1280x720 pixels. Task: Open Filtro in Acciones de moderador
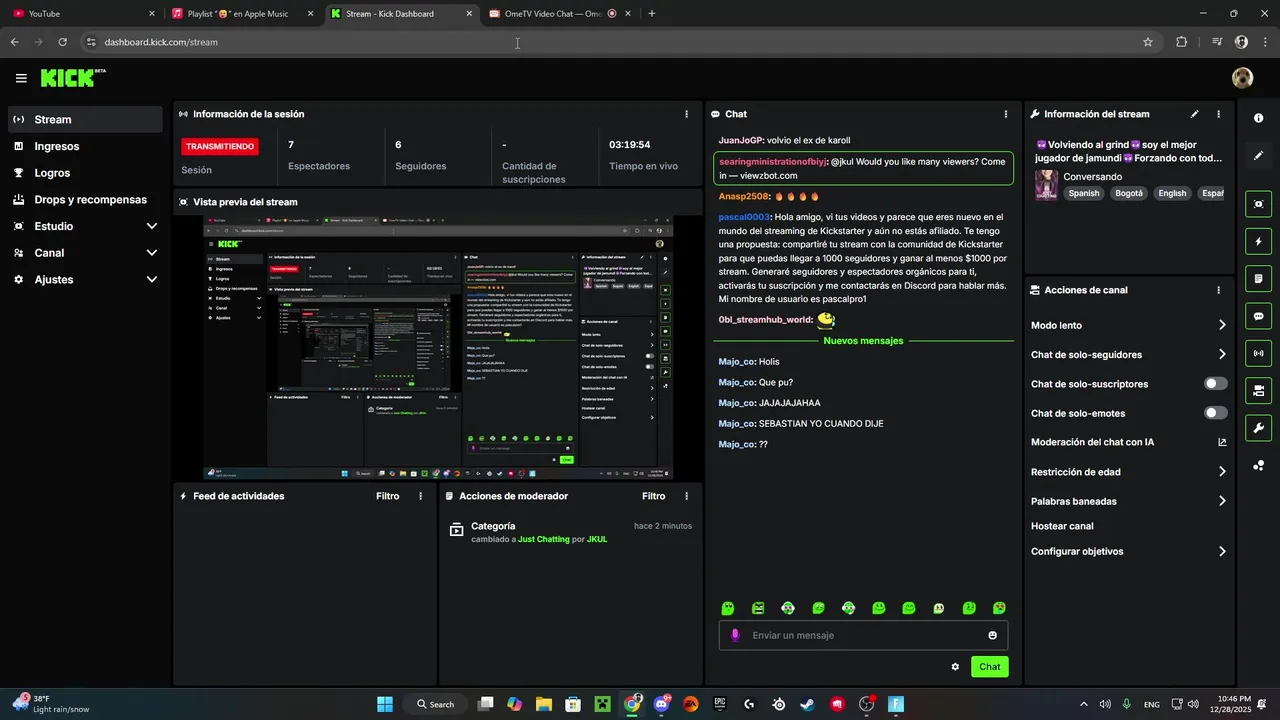click(653, 496)
